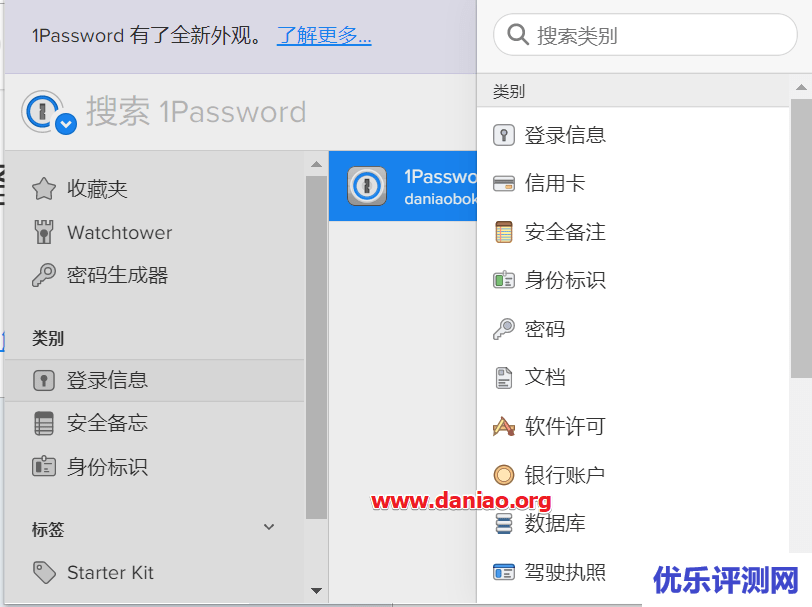Select the 安全备忘 notes icon in sidebar
The image size is (812, 607).
tap(44, 423)
